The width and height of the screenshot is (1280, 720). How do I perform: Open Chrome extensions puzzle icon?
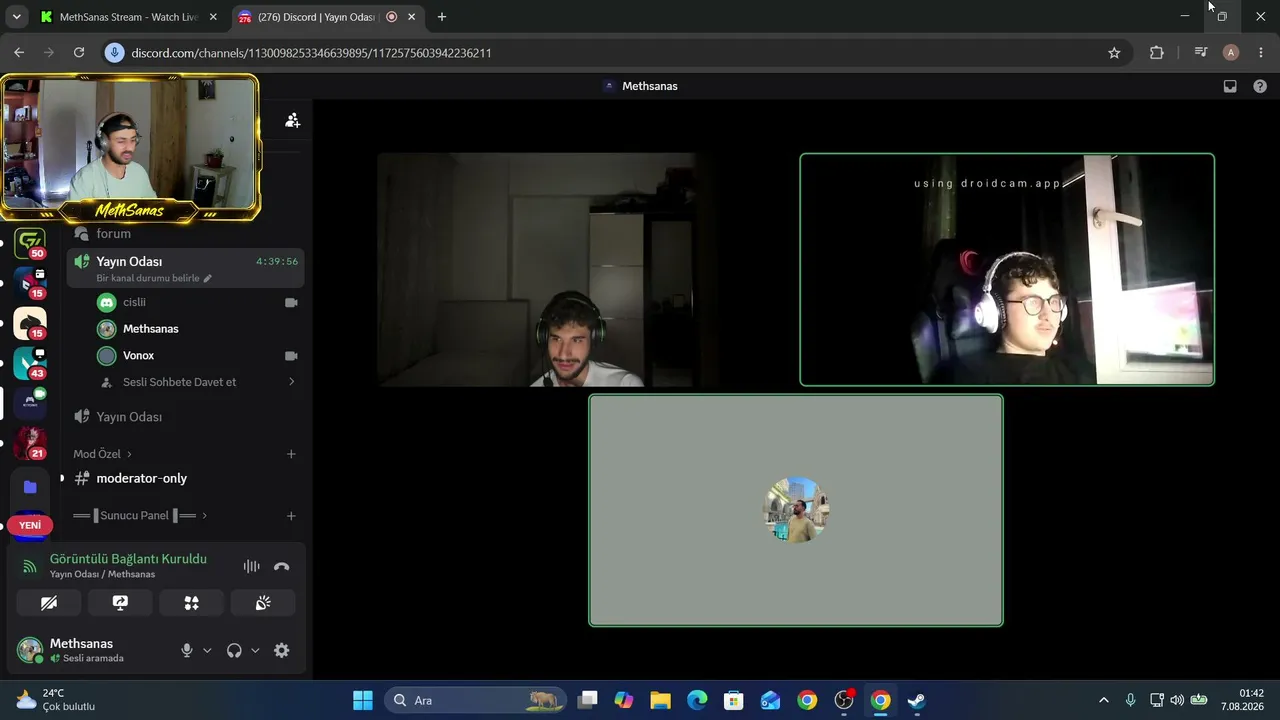tap(1157, 53)
